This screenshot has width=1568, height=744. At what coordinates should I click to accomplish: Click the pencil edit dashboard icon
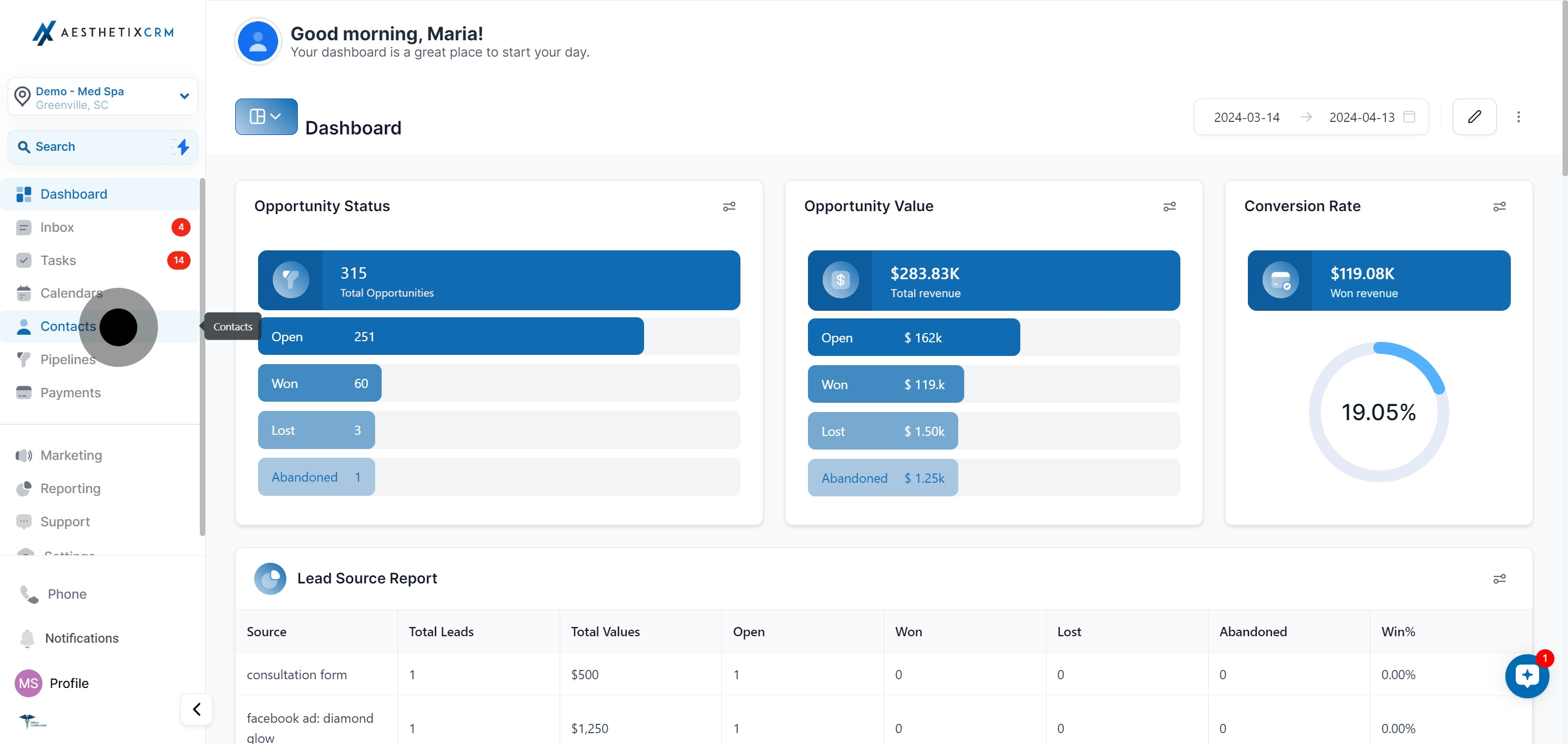1474,117
